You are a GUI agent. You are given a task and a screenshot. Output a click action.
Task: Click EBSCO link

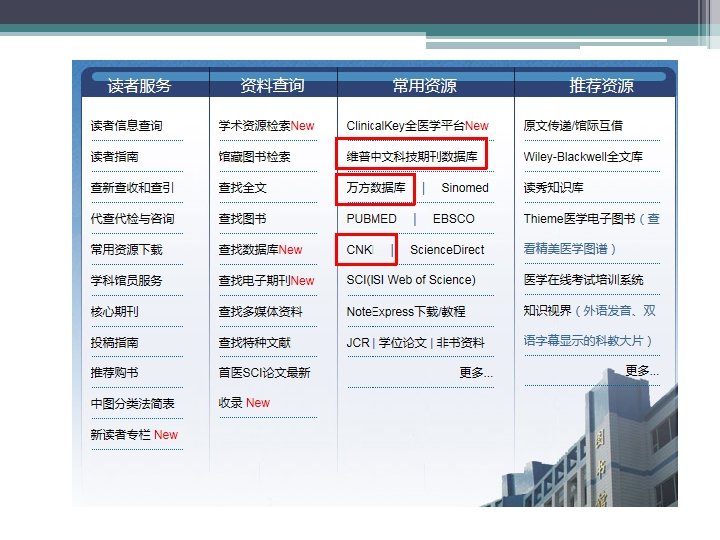tap(454, 219)
